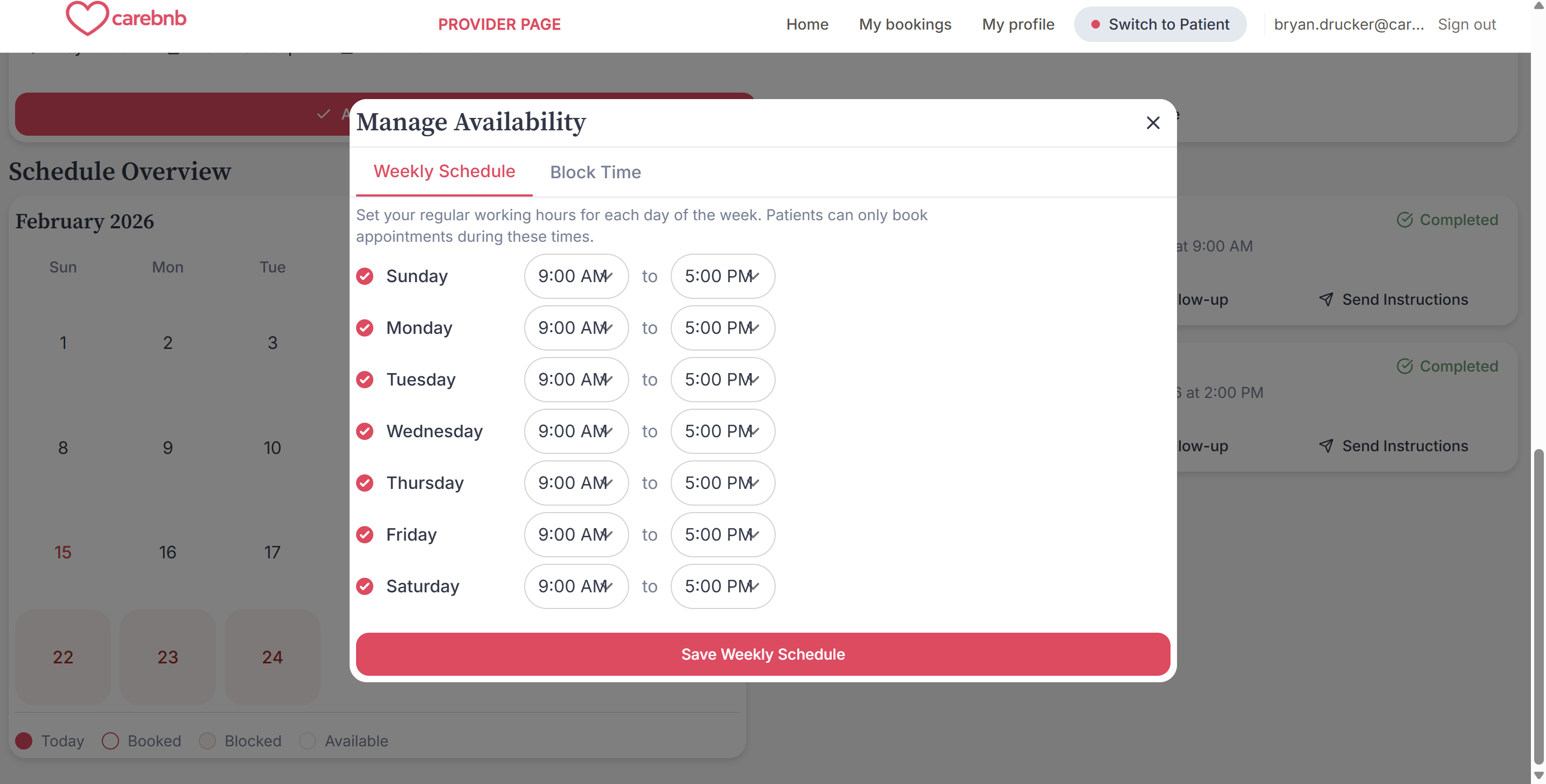The image size is (1546, 784).
Task: Click the Today legend red circle
Action: [24, 740]
